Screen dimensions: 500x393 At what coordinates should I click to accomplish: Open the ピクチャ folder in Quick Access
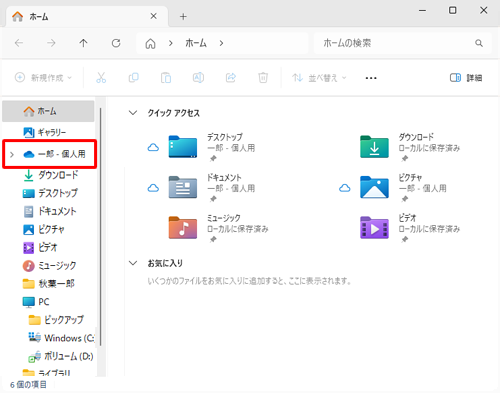point(374,187)
